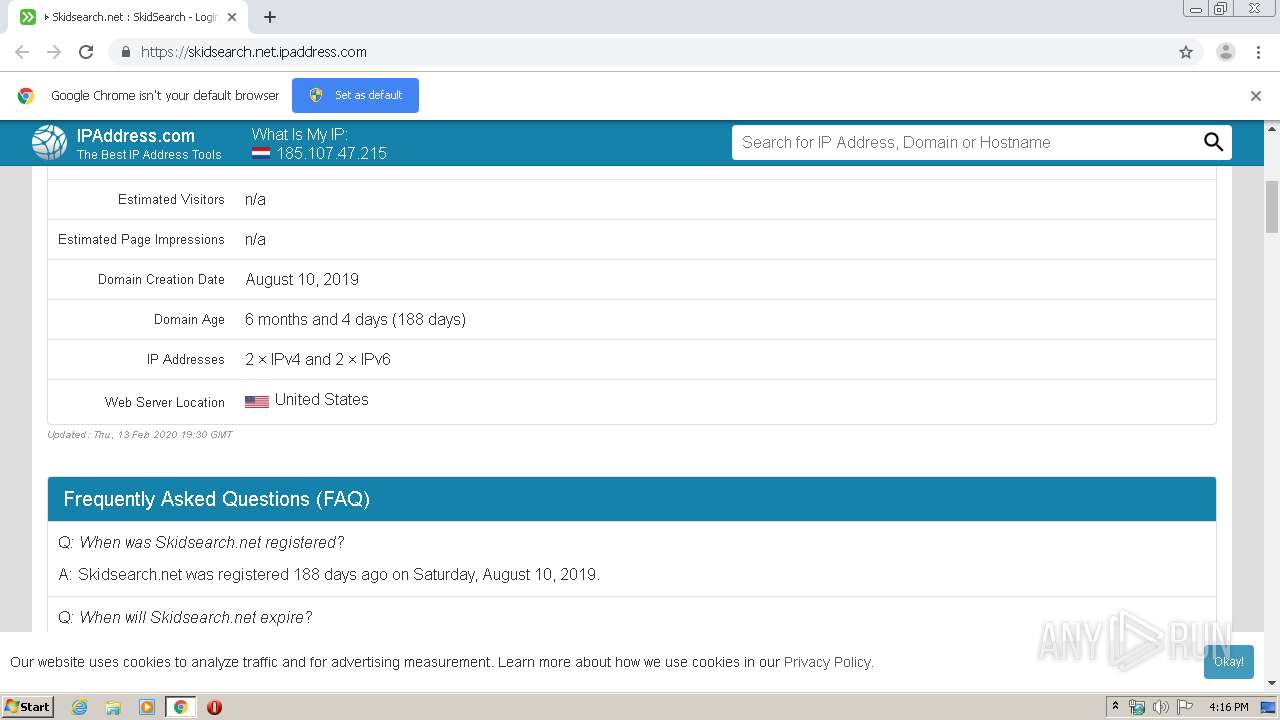Bookmark this page with the star icon

coord(1186,52)
